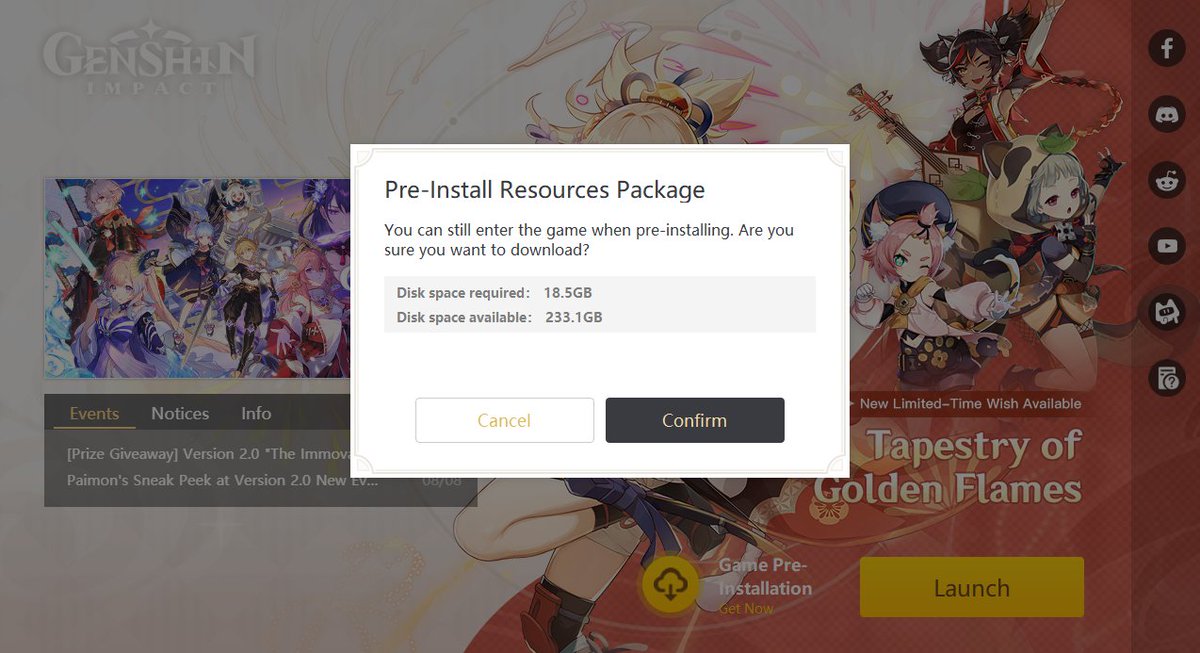Open the Reddit icon in sidebar

point(1167,179)
